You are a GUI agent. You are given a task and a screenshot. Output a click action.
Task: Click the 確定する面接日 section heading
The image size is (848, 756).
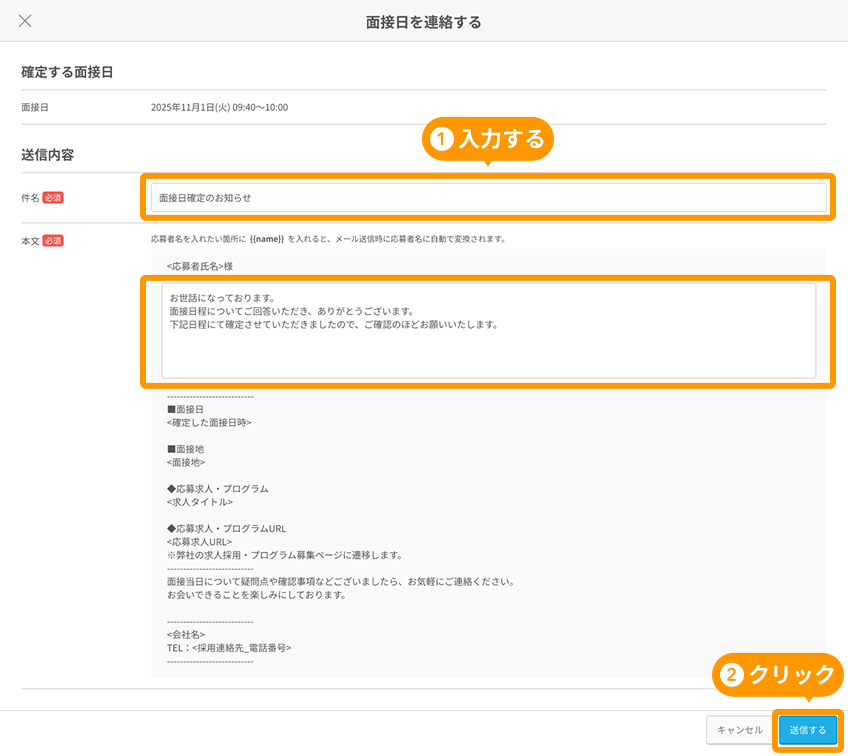point(67,72)
